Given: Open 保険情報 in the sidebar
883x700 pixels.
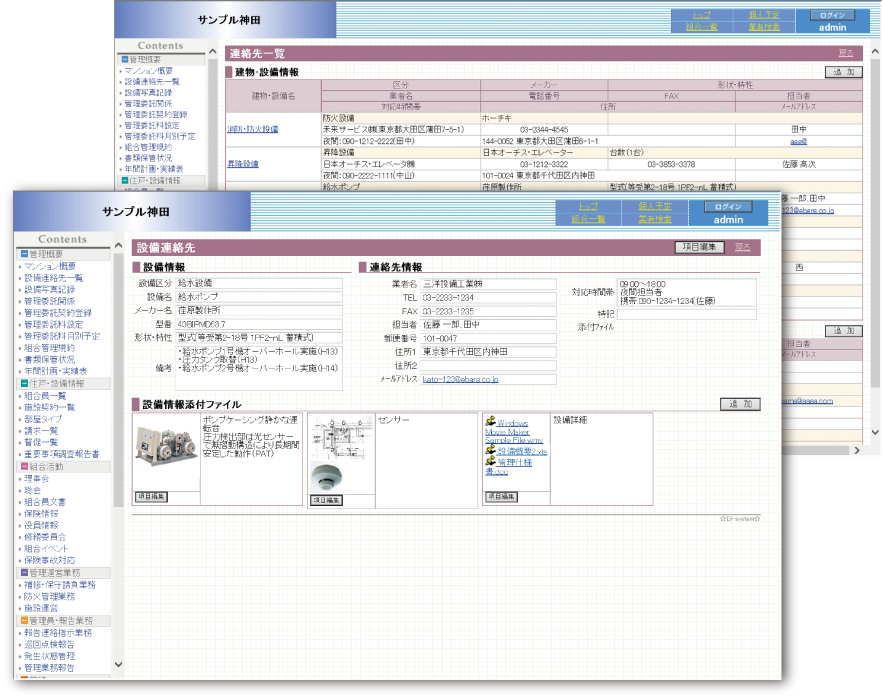Looking at the screenshot, I should pyautogui.click(x=41, y=514).
